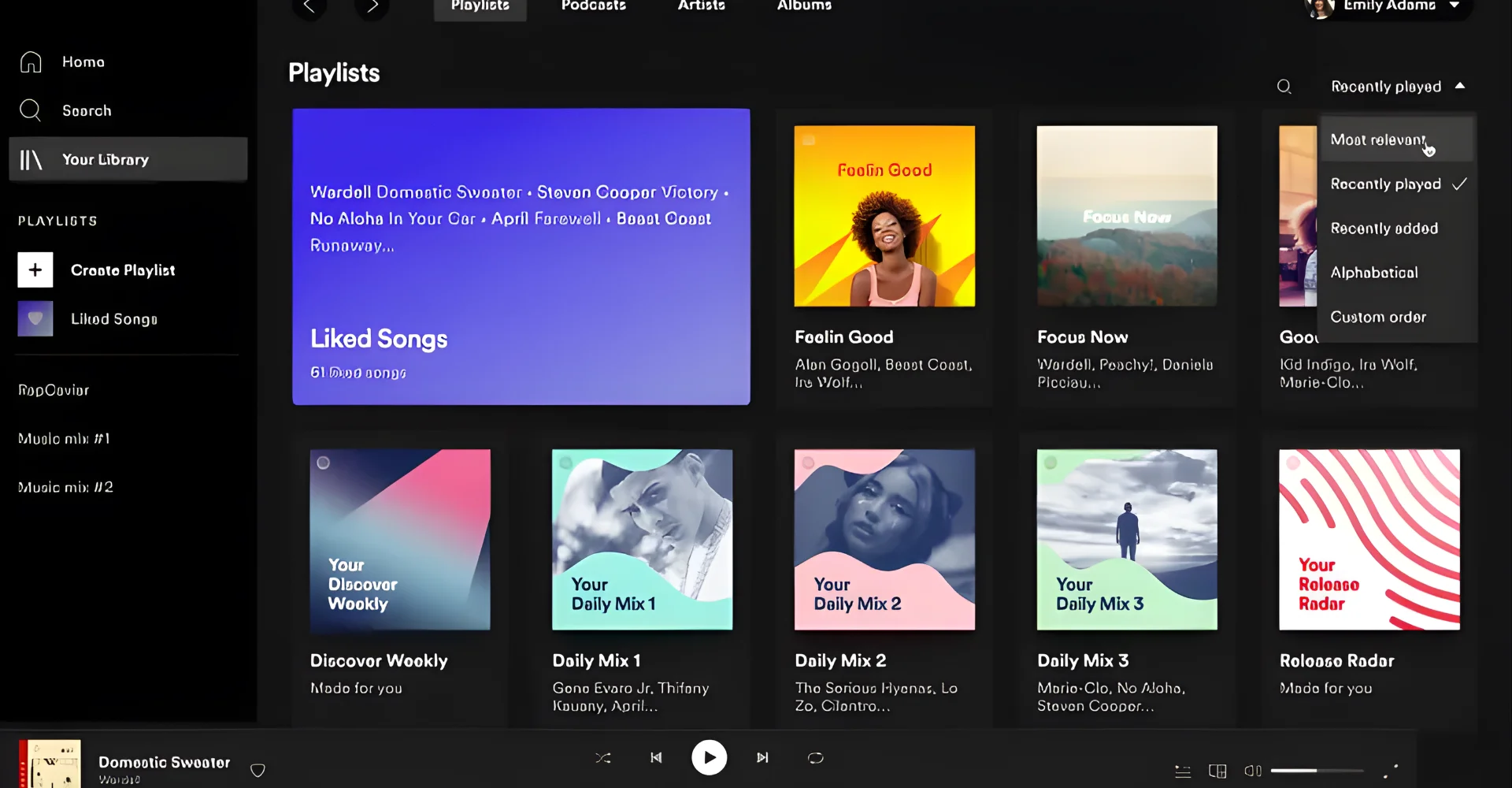
Task: Open the Discover Weekly playlist thumbnail
Action: [399, 540]
